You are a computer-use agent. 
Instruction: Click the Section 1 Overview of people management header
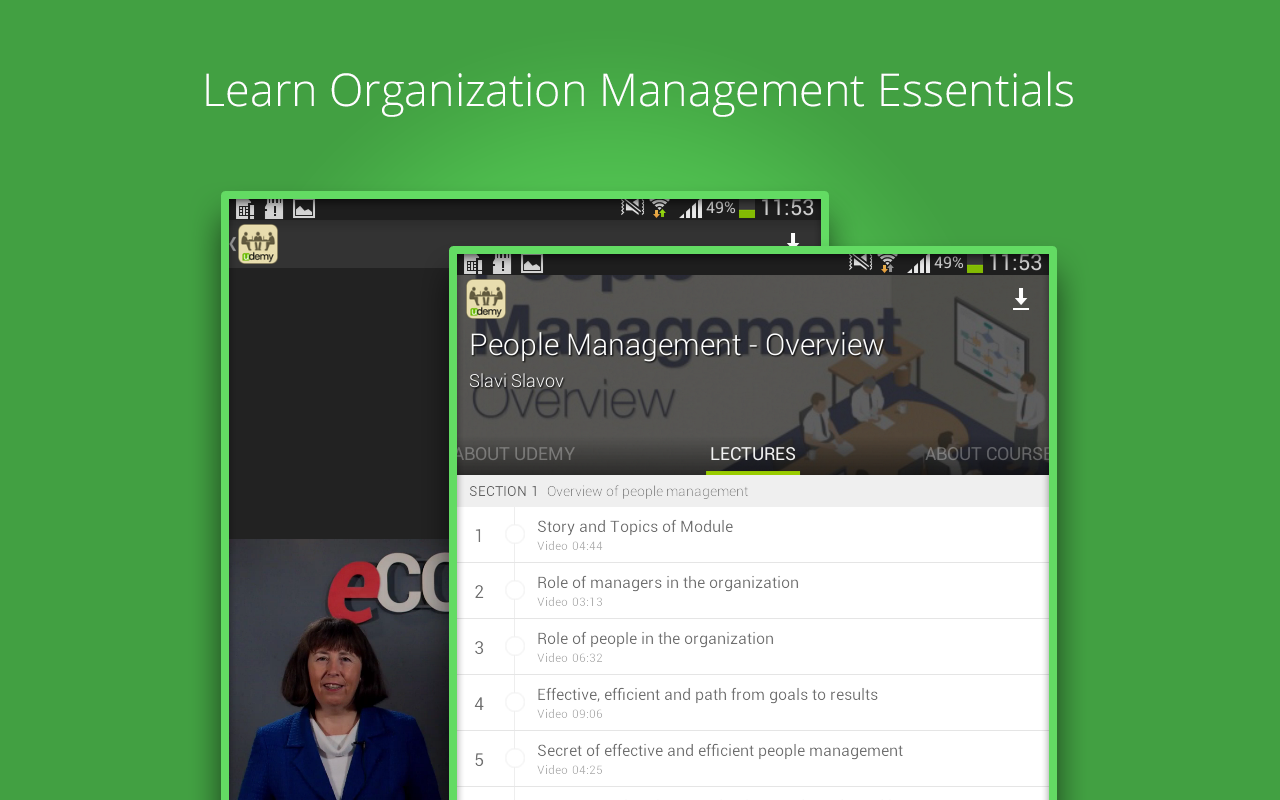753,491
